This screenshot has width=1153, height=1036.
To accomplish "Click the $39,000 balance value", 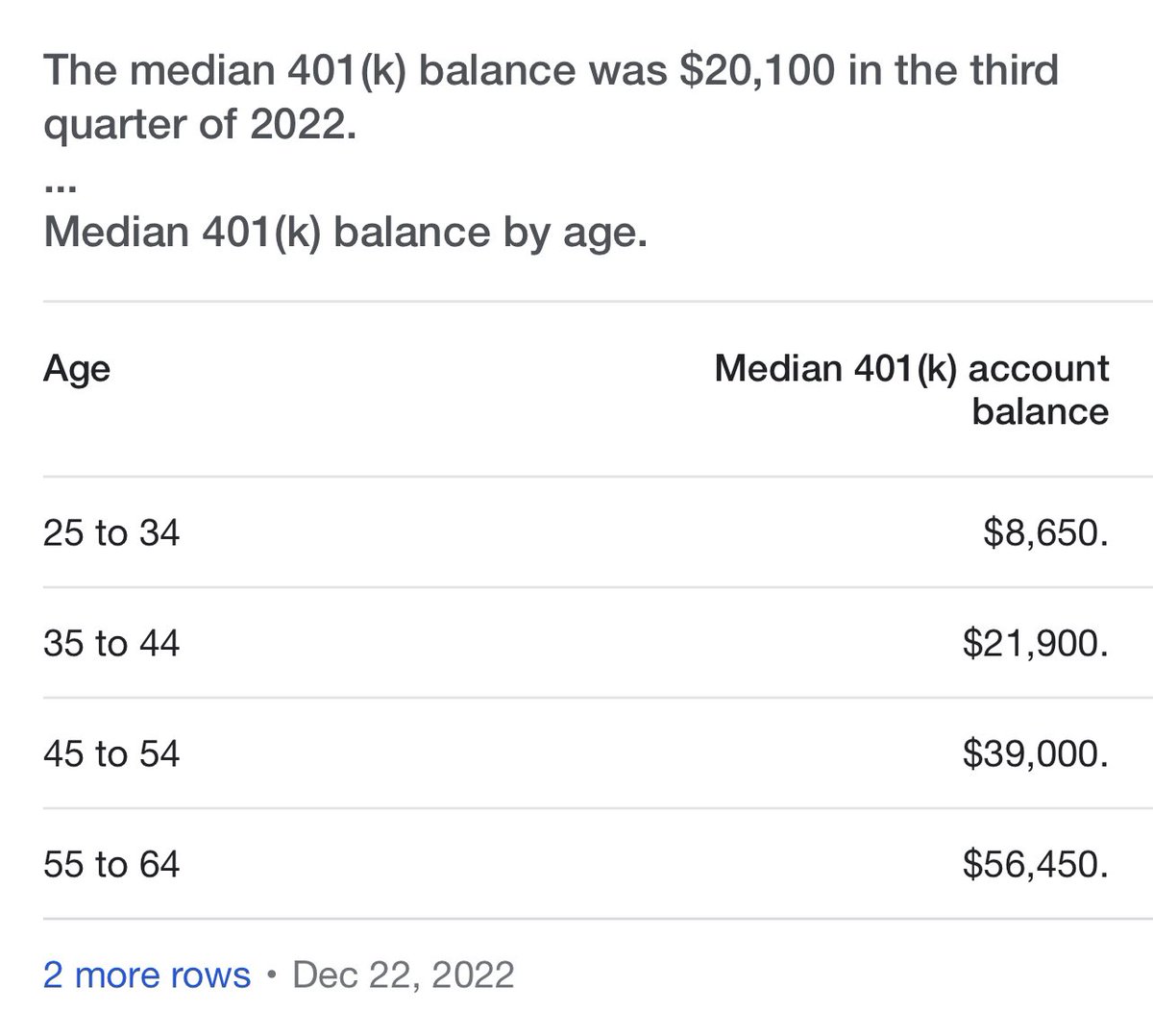I will tap(1035, 753).
